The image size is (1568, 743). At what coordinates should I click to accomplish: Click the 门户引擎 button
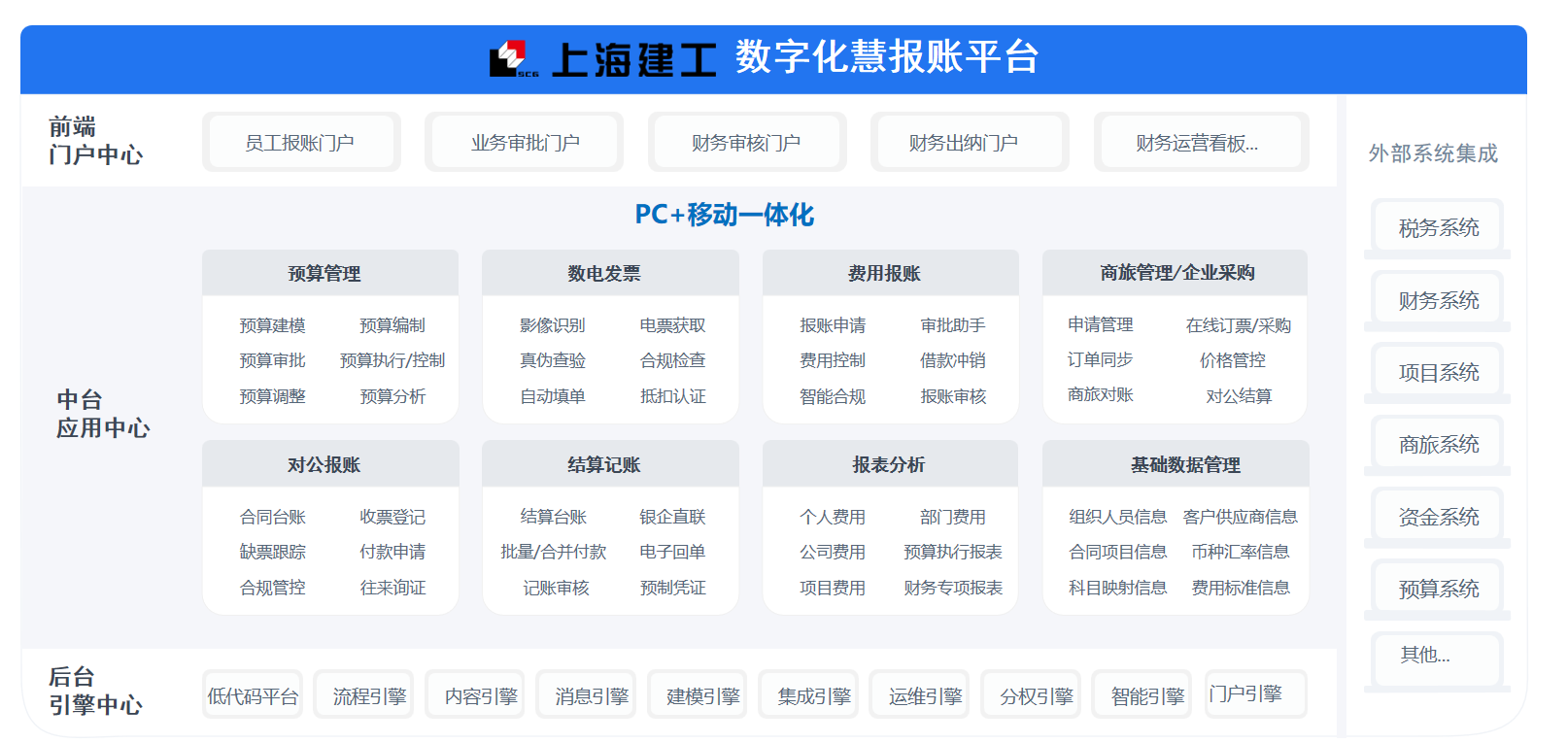[x=1255, y=694]
